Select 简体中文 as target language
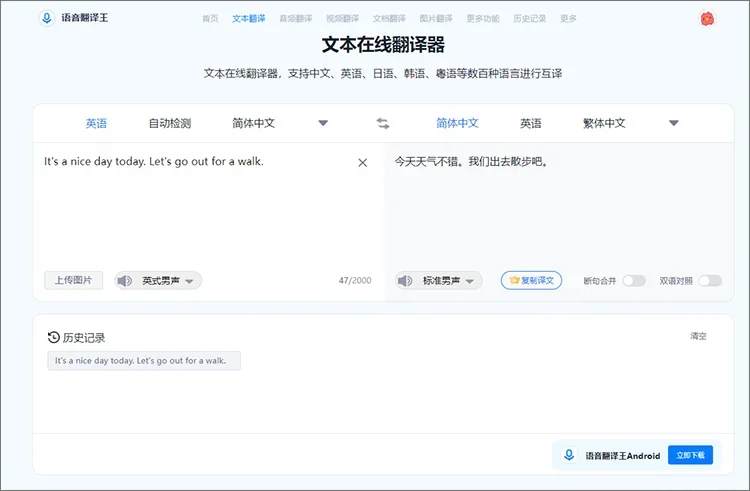The image size is (750, 491). tap(457, 123)
